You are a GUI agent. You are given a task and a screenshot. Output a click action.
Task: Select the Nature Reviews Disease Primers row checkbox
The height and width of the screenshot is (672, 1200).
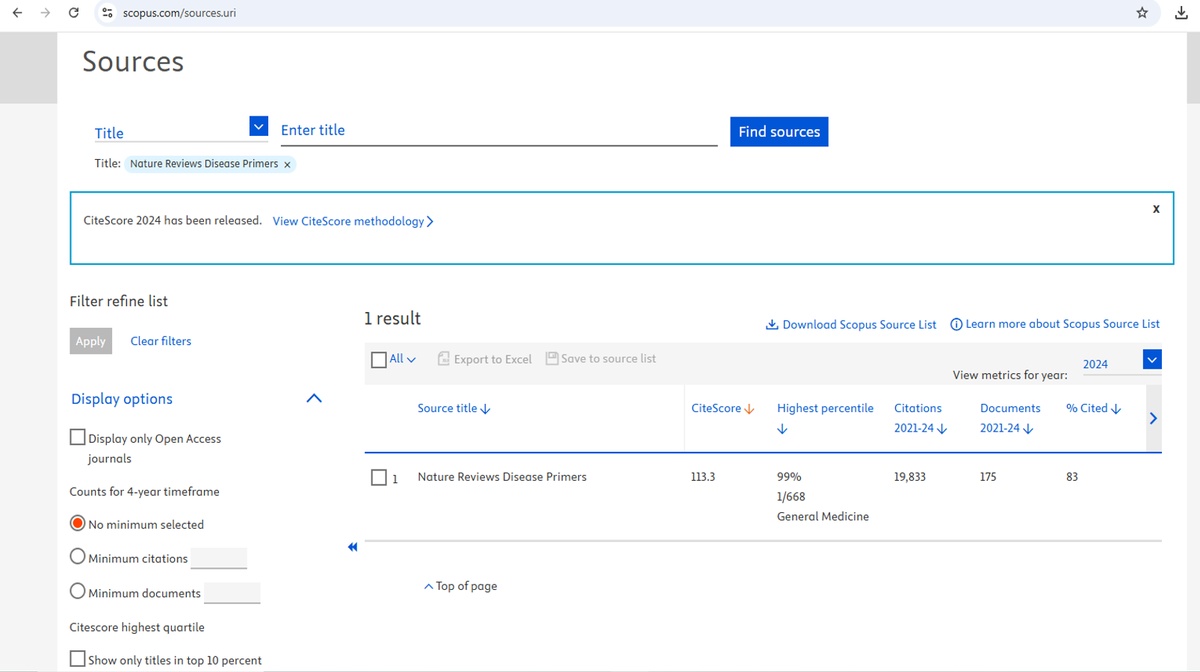tap(379, 478)
